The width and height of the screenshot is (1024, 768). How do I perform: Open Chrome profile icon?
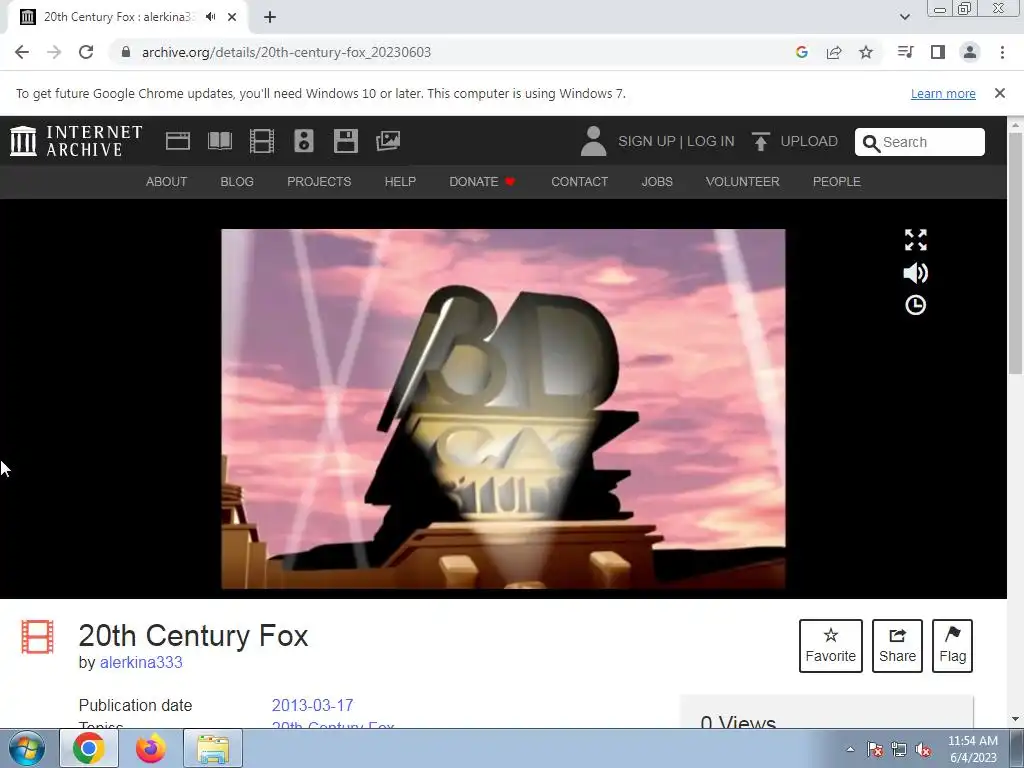pyautogui.click(x=970, y=52)
